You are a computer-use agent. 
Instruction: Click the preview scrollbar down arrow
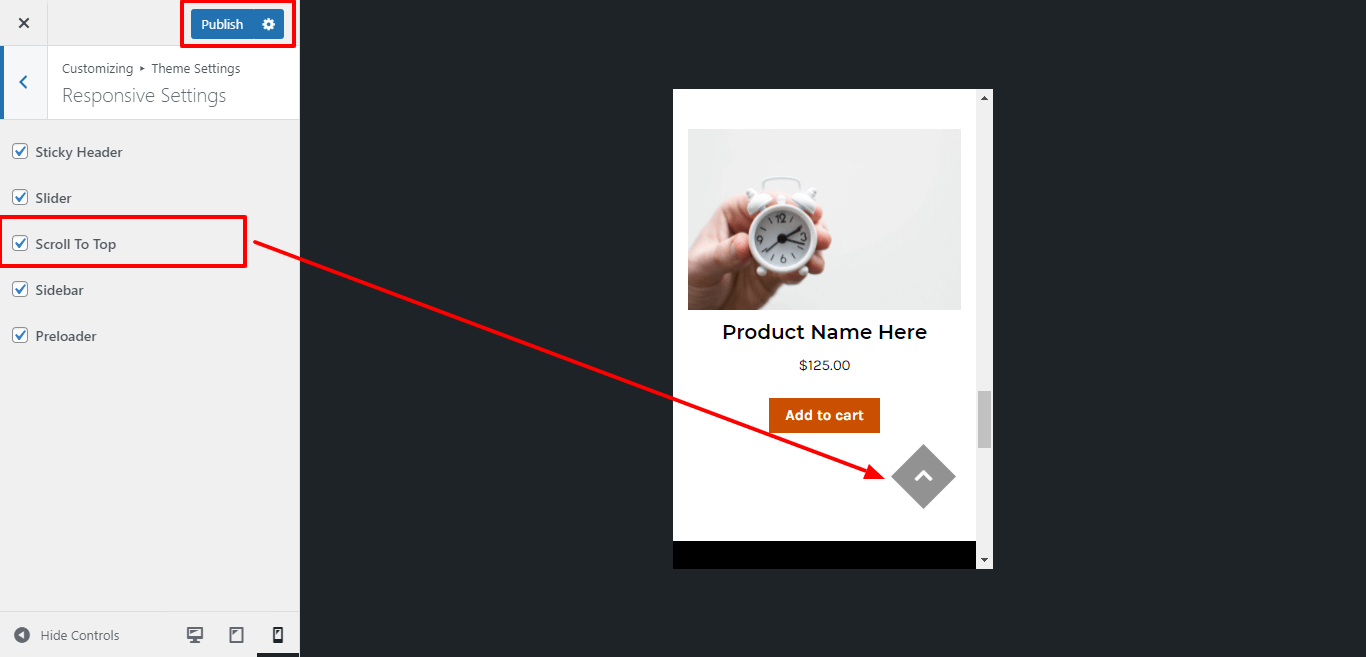tap(984, 560)
